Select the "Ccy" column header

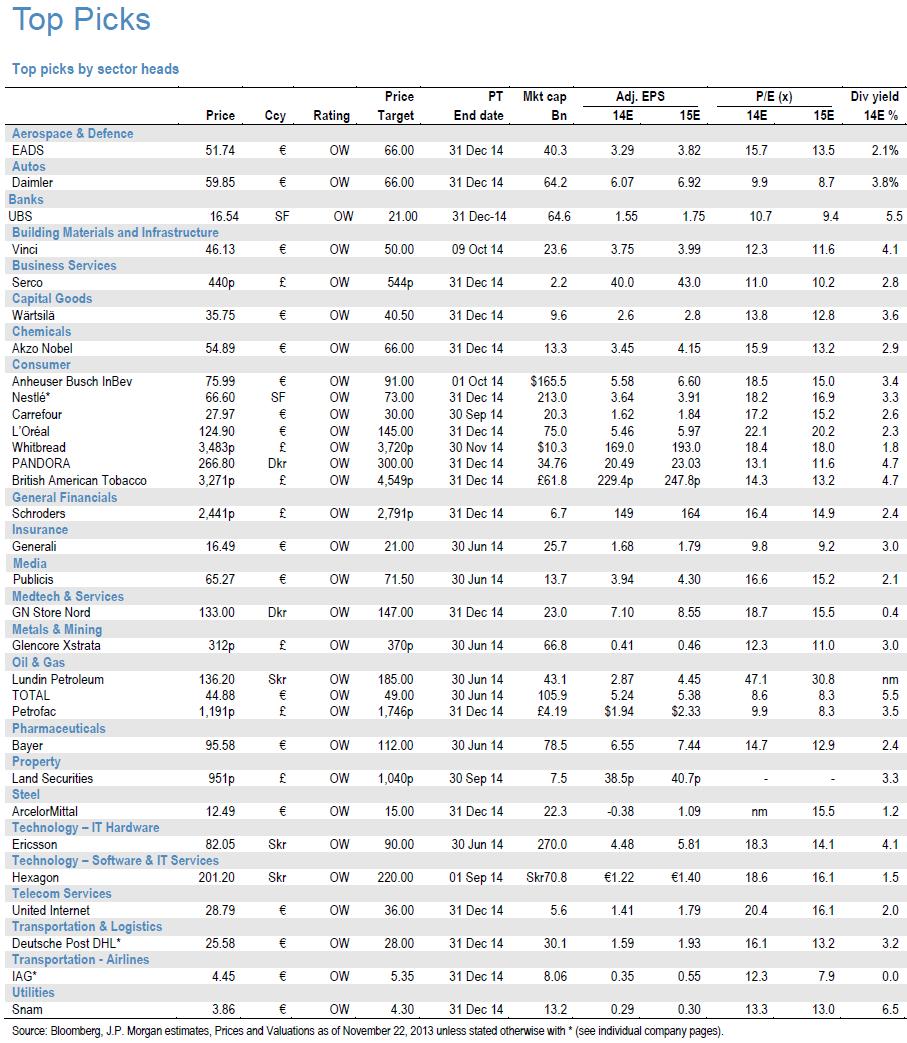pos(275,115)
